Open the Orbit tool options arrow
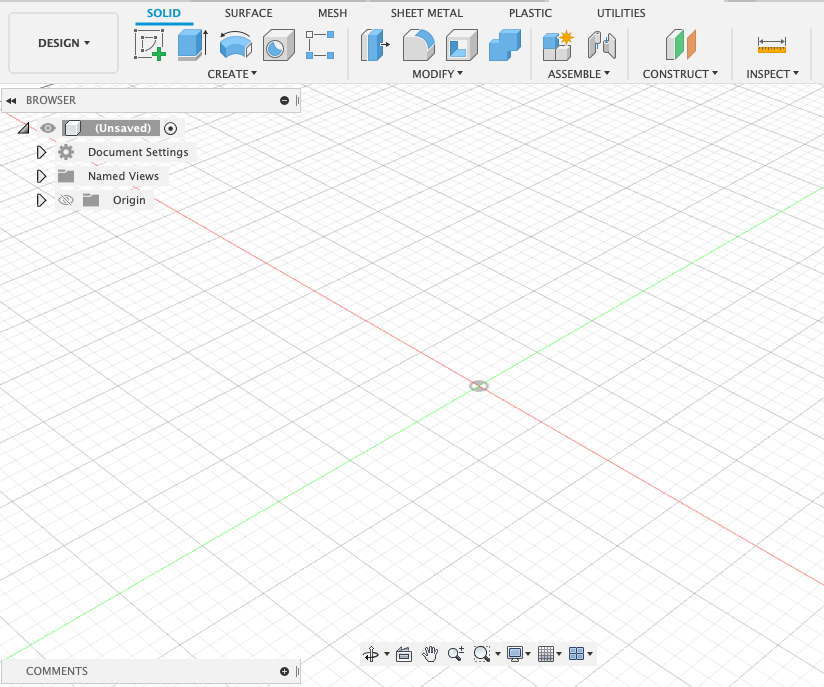Screen dimensions: 824x687 pos(387,654)
